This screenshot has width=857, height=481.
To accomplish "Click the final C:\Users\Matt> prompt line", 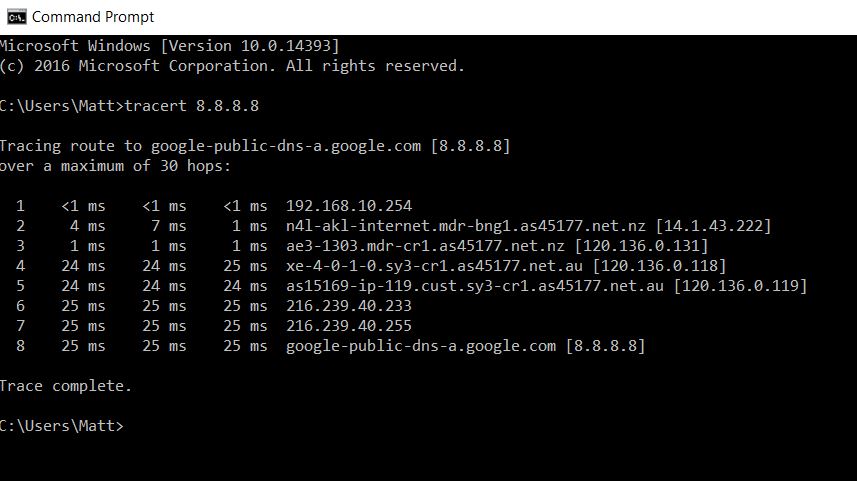I will click(x=62, y=426).
